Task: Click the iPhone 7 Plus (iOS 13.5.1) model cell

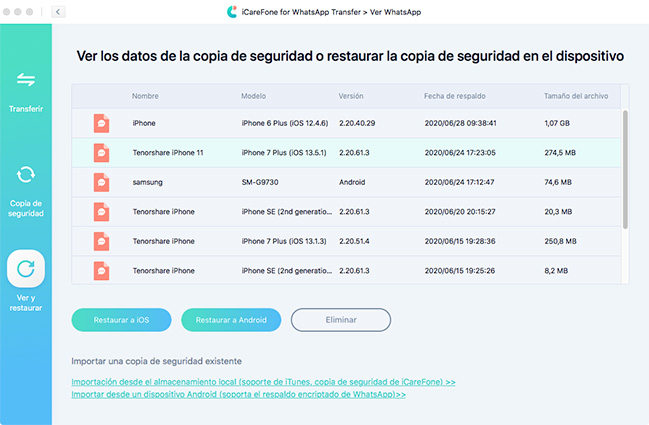Action: (284, 153)
